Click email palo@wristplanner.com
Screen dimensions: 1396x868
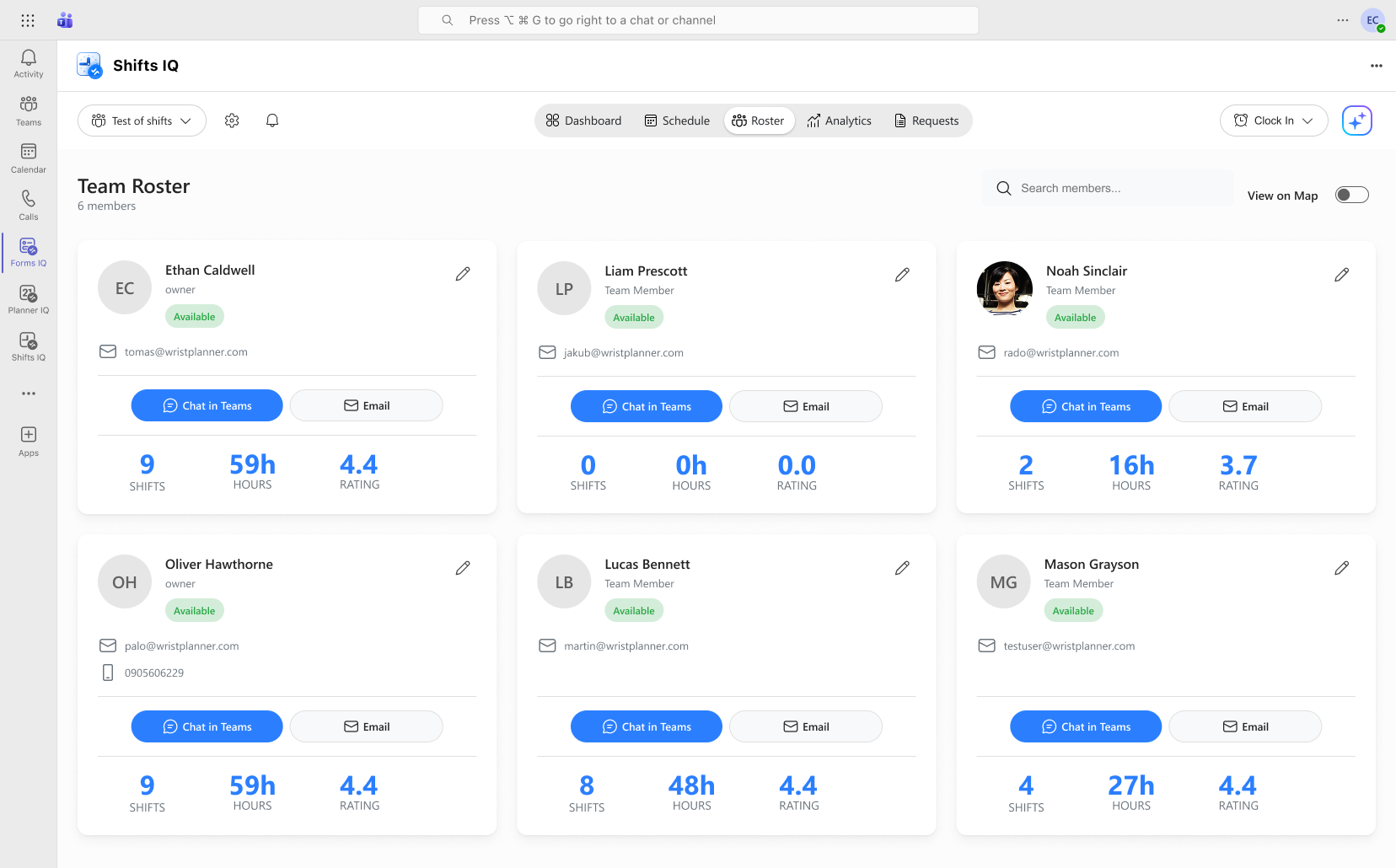182,646
